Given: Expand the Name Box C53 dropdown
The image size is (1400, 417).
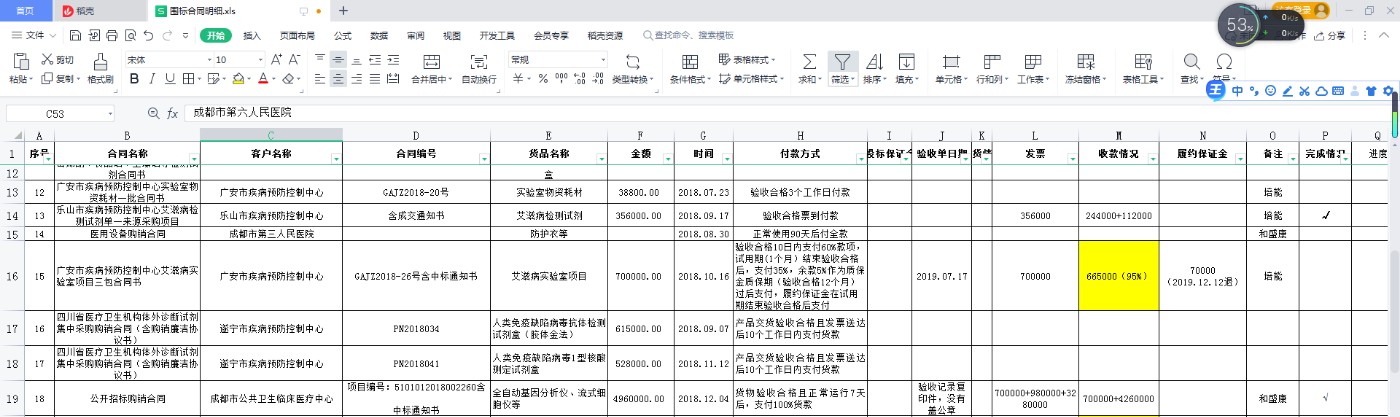Looking at the screenshot, I should pos(109,114).
